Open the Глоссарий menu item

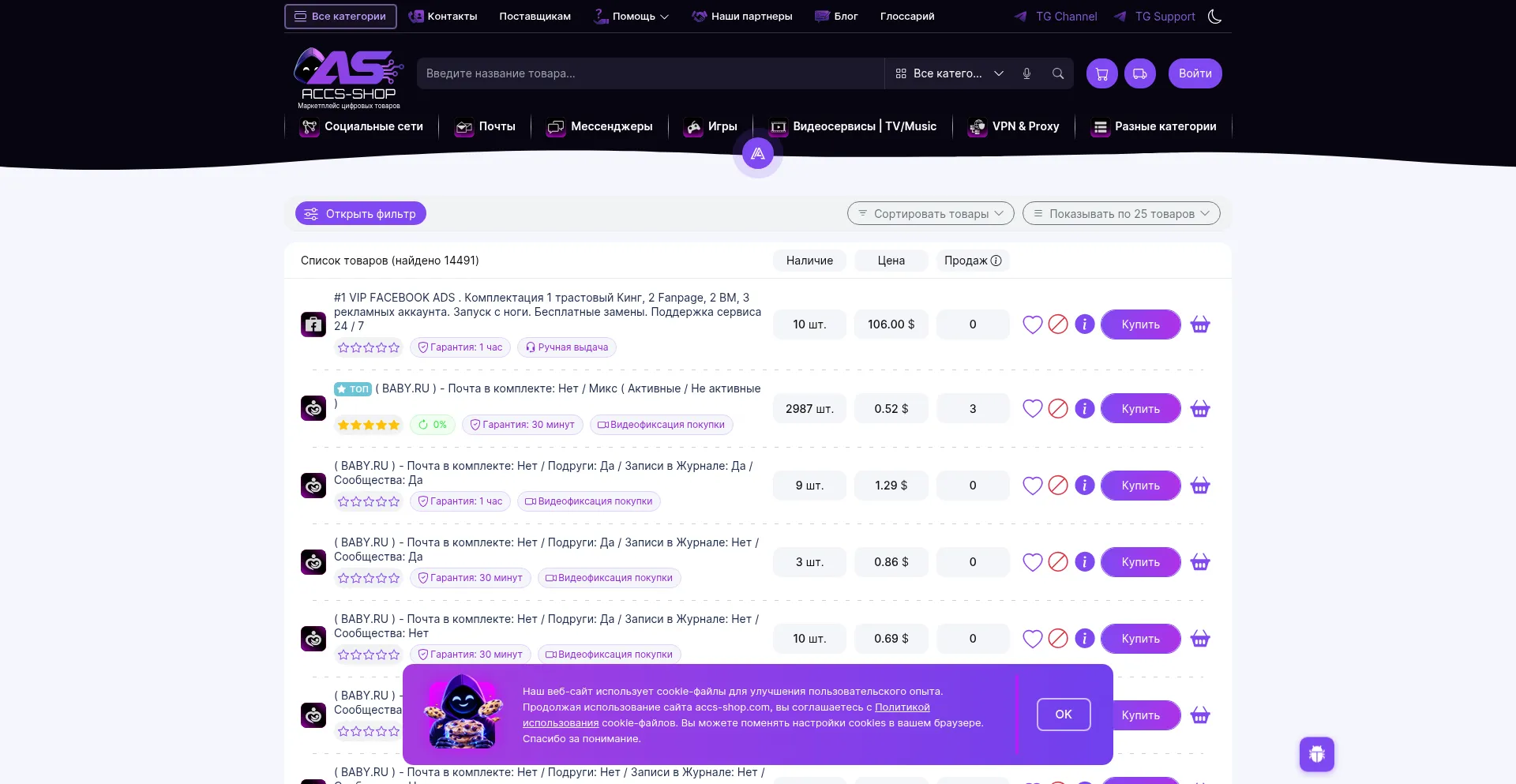point(907,17)
